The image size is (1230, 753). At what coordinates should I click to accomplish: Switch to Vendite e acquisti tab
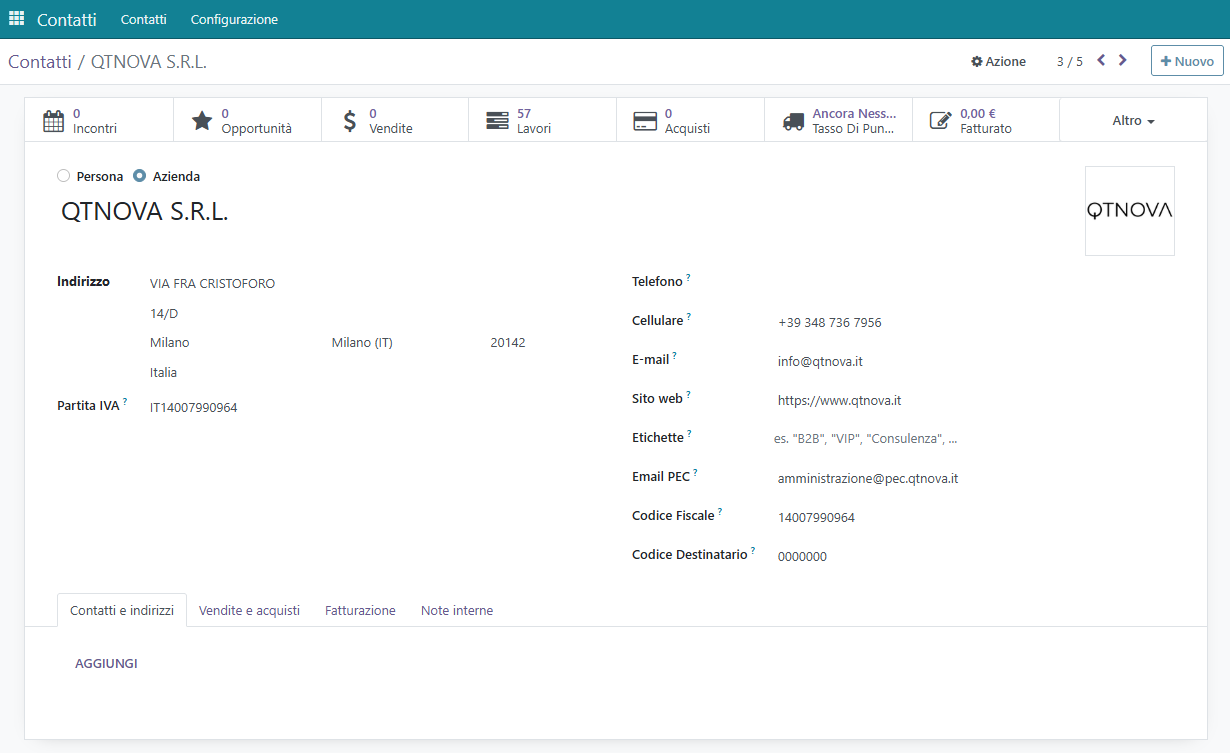249,610
